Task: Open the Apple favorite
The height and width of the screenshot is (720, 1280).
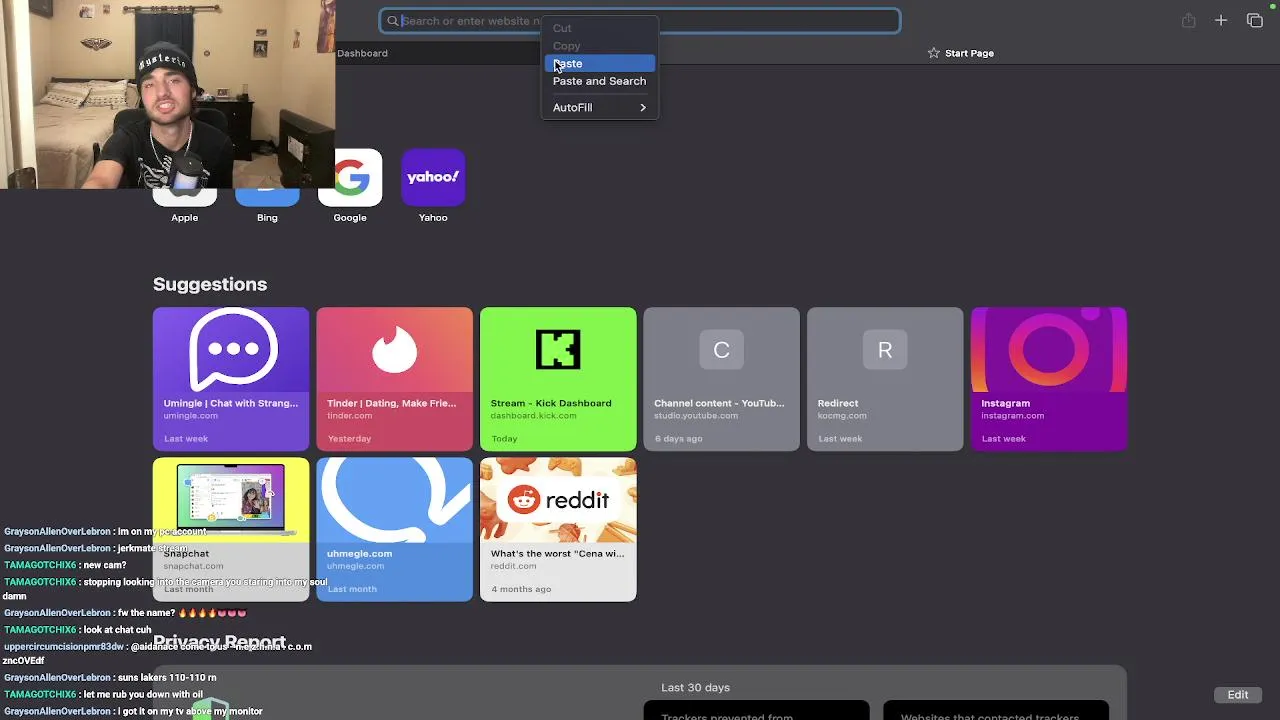Action: click(x=184, y=198)
